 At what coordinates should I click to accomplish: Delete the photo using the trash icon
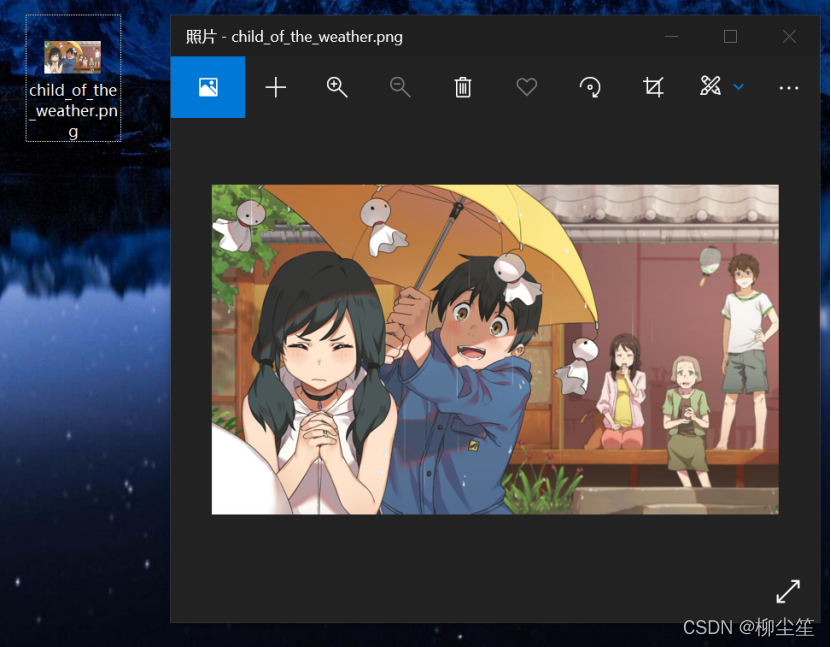[x=463, y=87]
